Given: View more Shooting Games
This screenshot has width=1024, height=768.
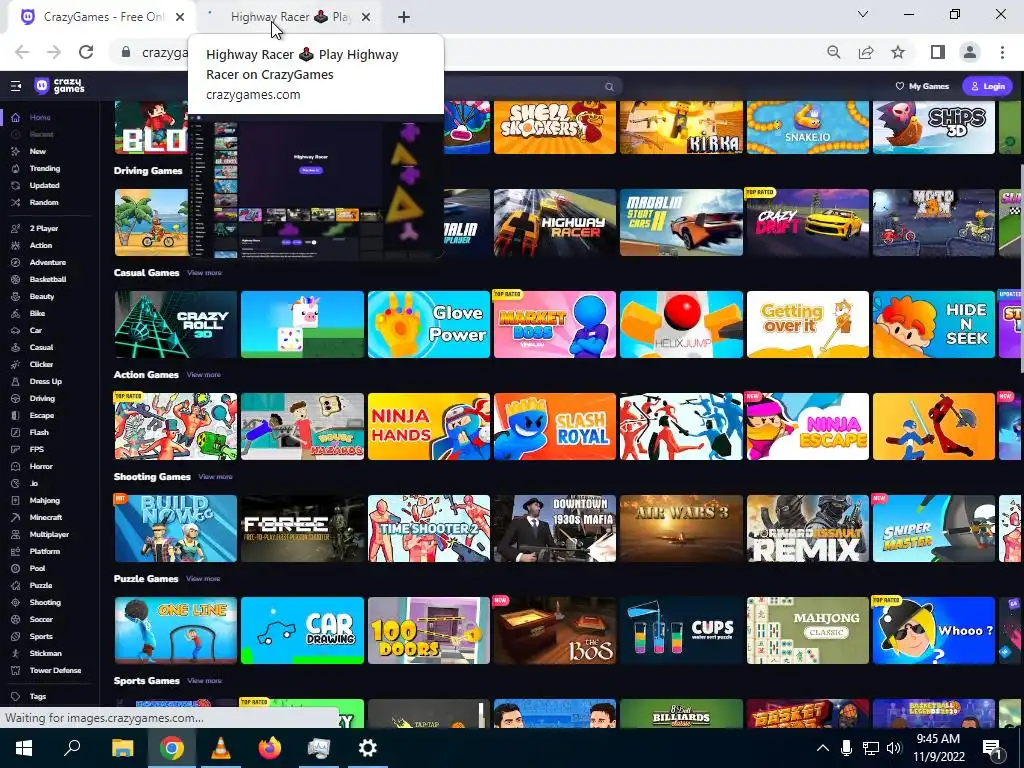Looking at the screenshot, I should (x=216, y=477).
